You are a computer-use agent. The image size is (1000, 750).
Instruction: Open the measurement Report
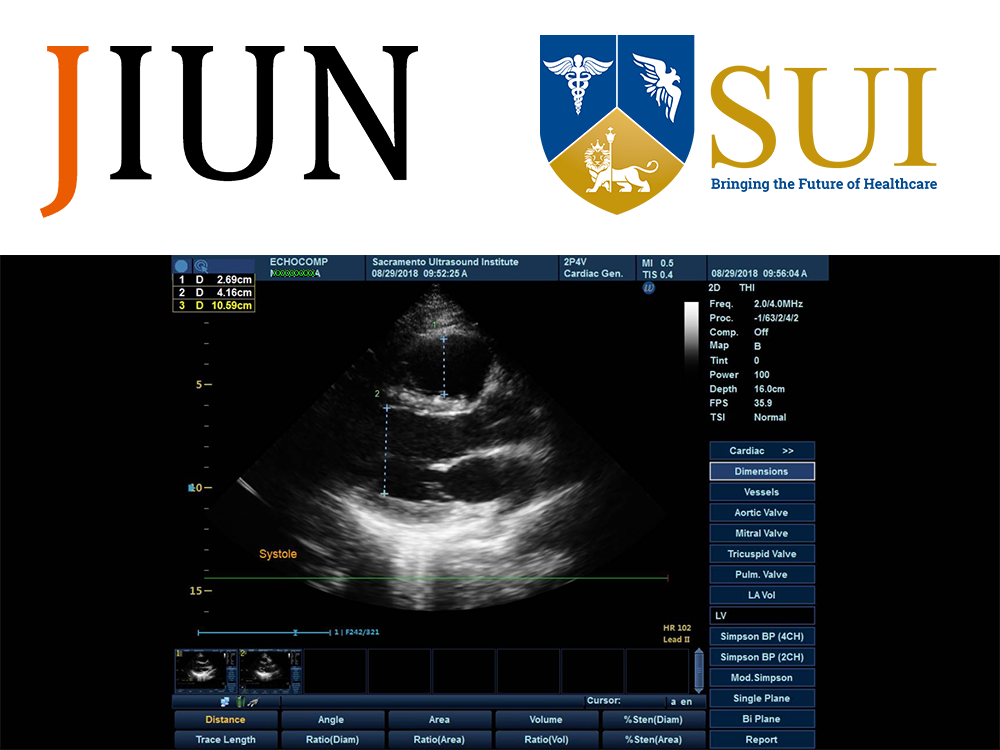[x=762, y=740]
